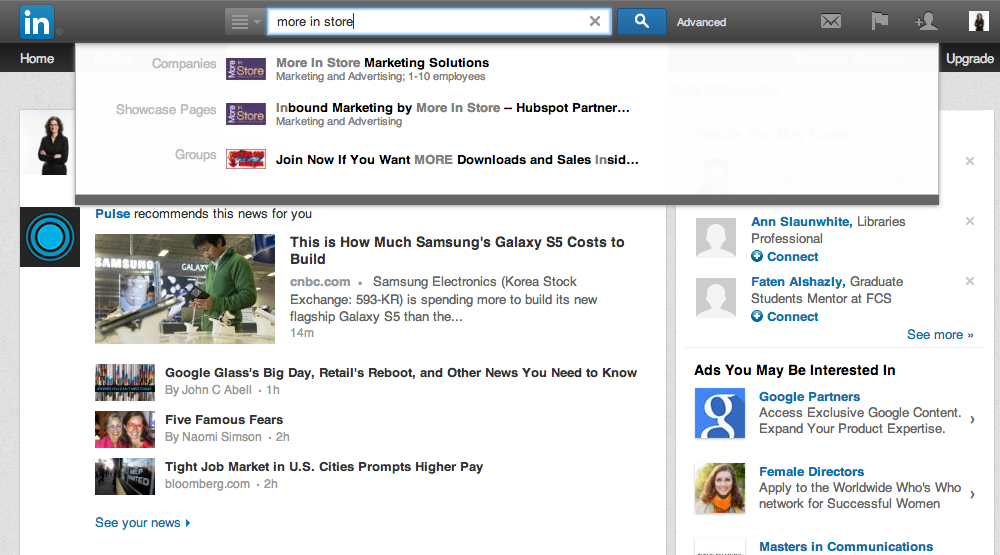1000x555 pixels.
Task: Open the Female Directors ad link
Action: (811, 471)
